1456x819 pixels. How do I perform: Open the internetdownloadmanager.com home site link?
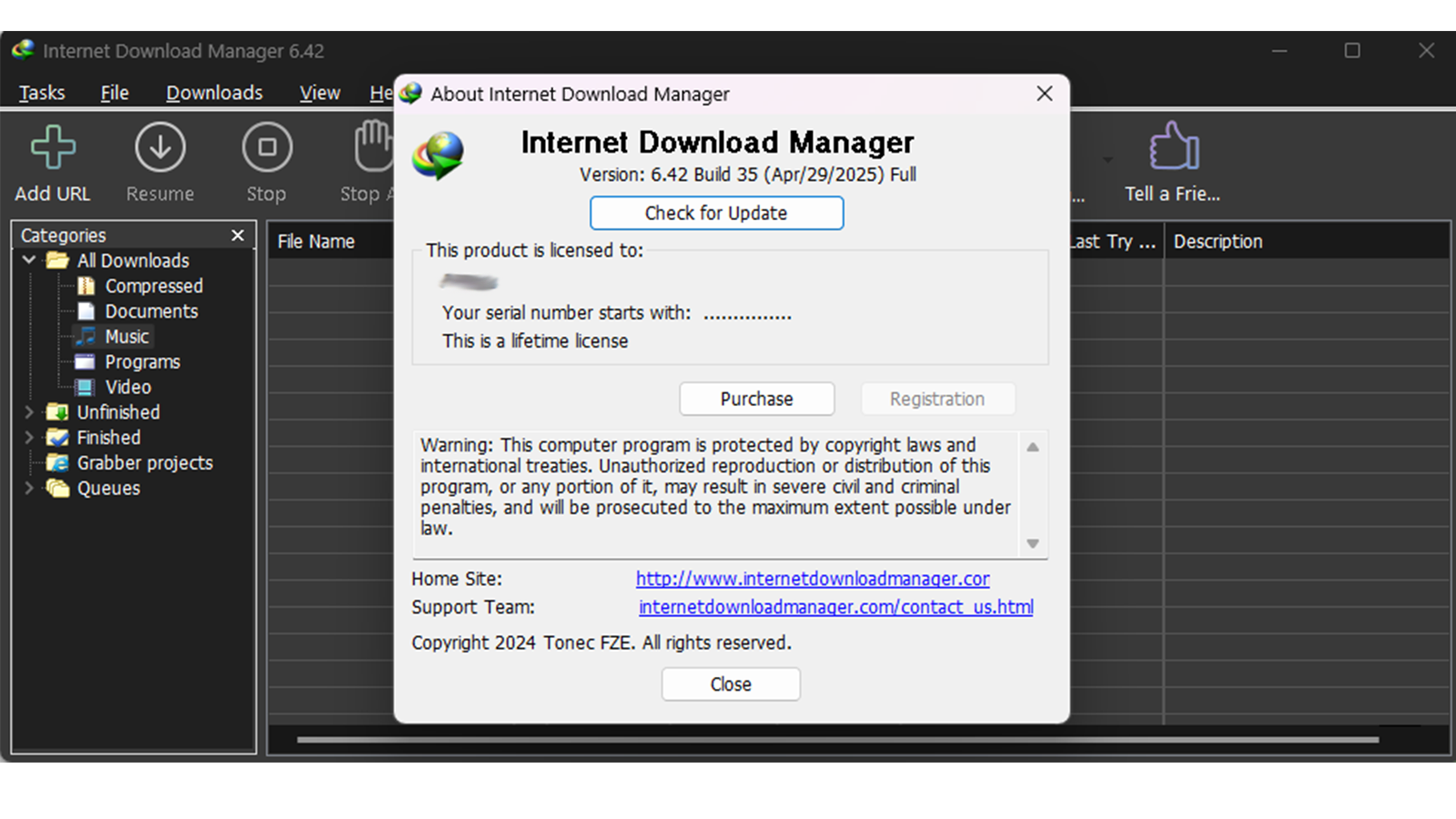[x=812, y=579]
